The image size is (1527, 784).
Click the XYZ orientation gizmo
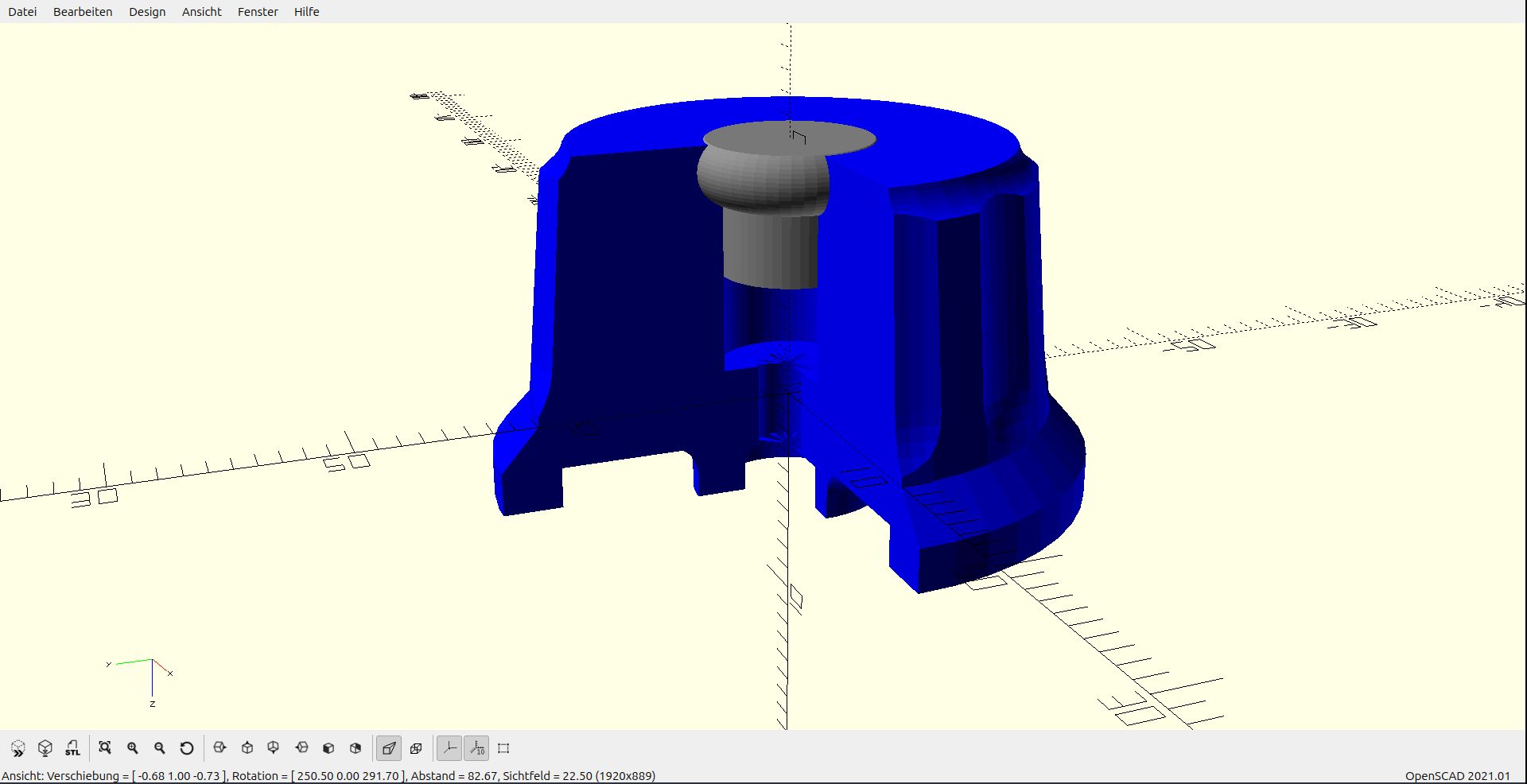coord(141,682)
